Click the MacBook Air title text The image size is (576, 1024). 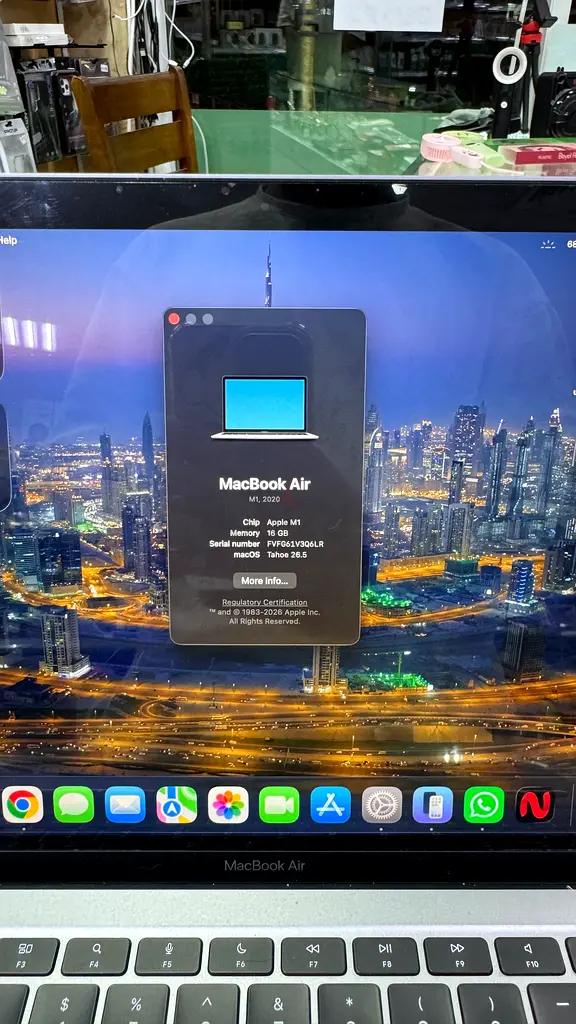[x=264, y=484]
